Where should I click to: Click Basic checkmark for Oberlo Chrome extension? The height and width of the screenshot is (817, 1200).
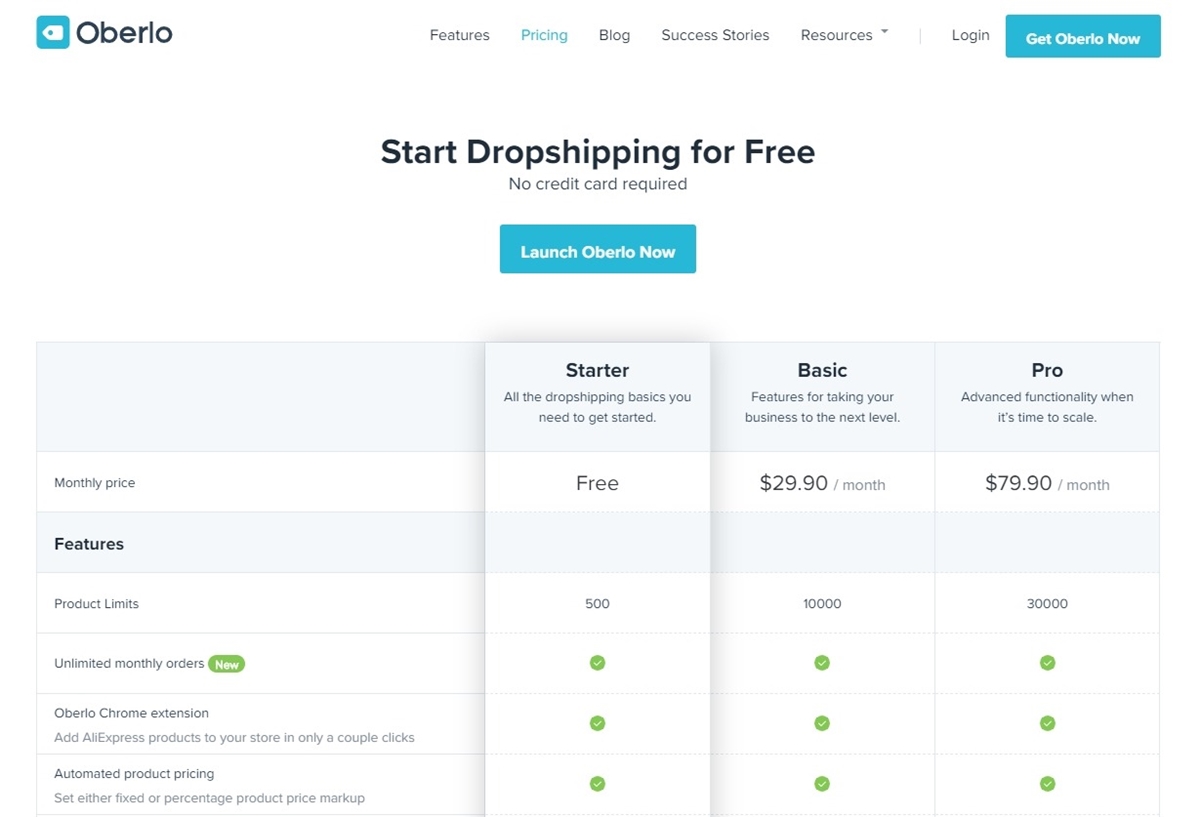[x=822, y=723]
